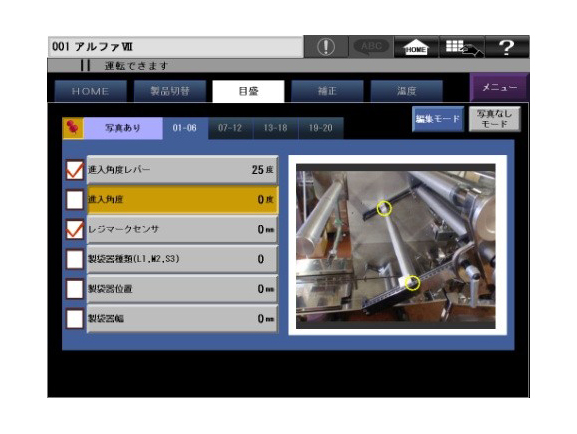
Task: Open help with question mark icon
Action: [x=507, y=47]
